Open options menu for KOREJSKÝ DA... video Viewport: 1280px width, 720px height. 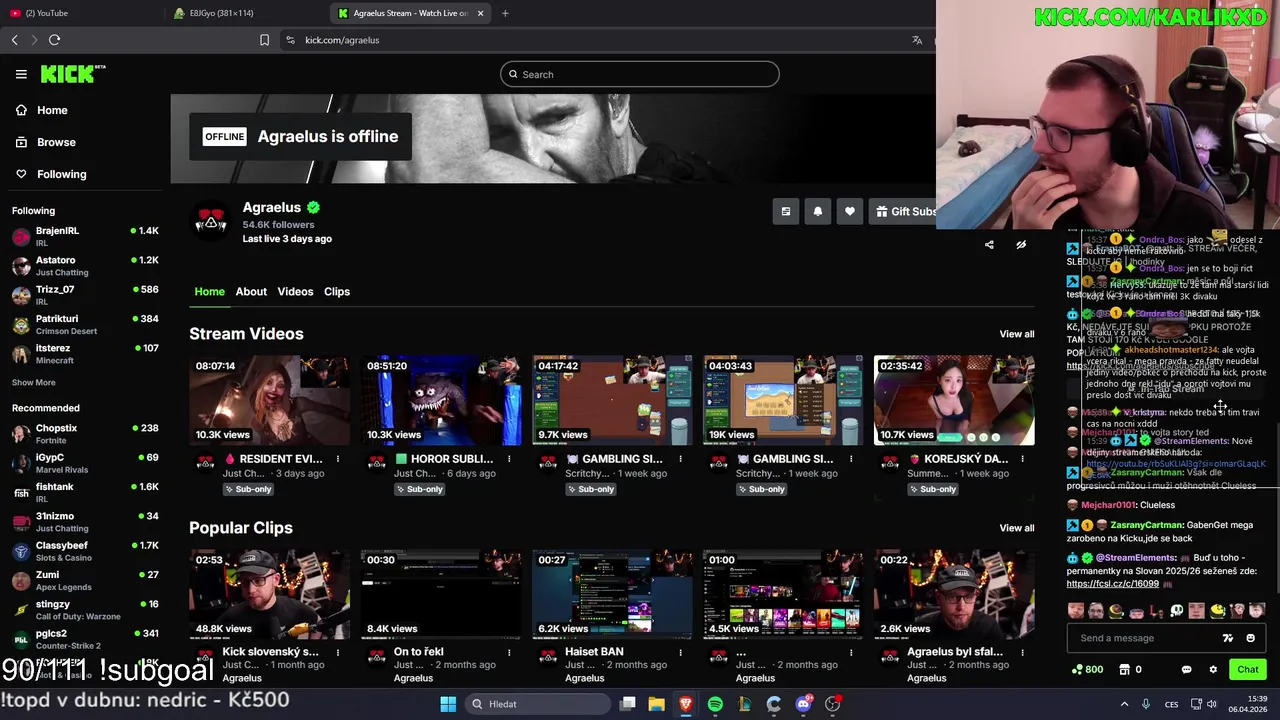tap(1022, 459)
